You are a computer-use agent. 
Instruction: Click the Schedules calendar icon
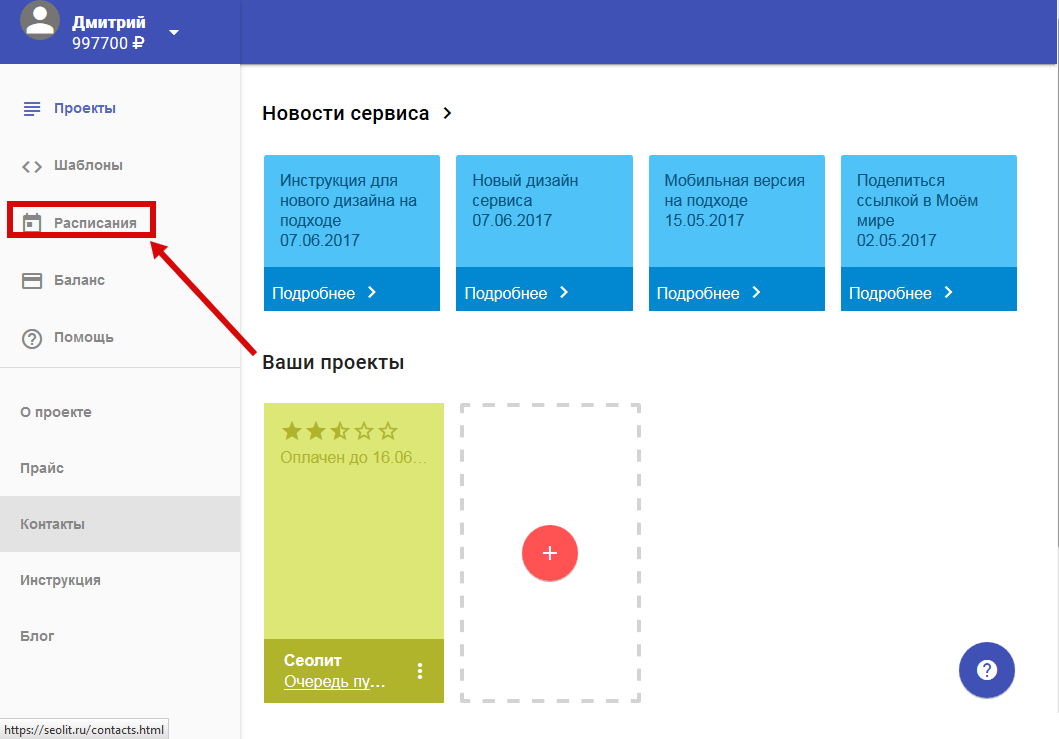pos(32,223)
